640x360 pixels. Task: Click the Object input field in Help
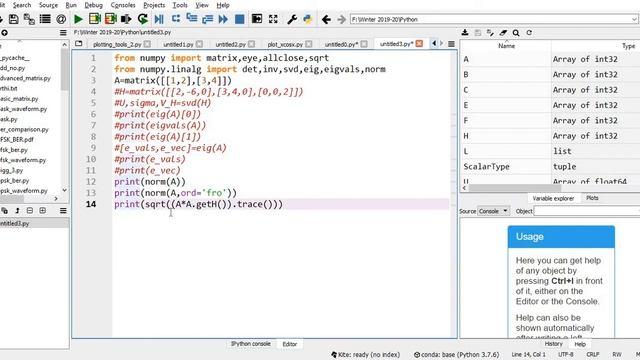pos(587,211)
